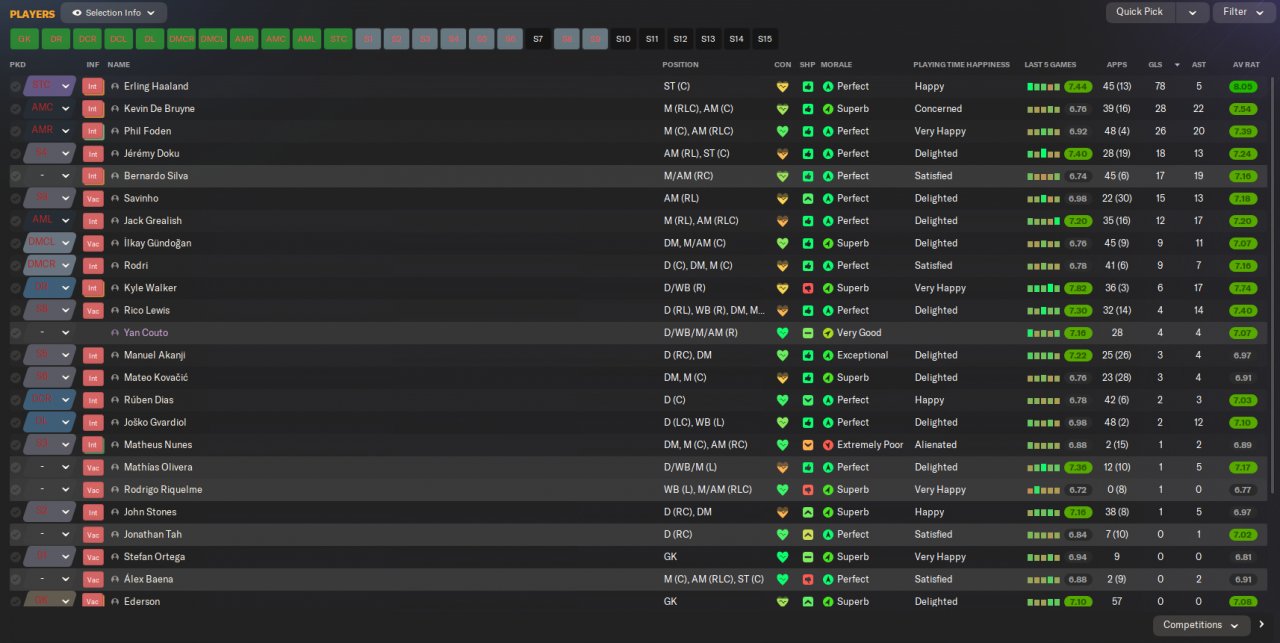Click the player profile icon beside Jérémy Doku
The width and height of the screenshot is (1280, 643).
click(115, 154)
